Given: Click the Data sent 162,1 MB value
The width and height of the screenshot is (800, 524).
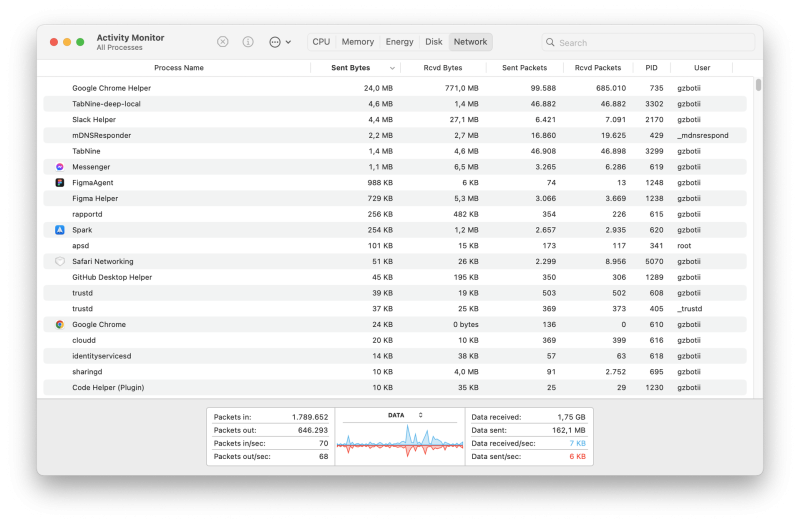Looking at the screenshot, I should click(569, 431).
